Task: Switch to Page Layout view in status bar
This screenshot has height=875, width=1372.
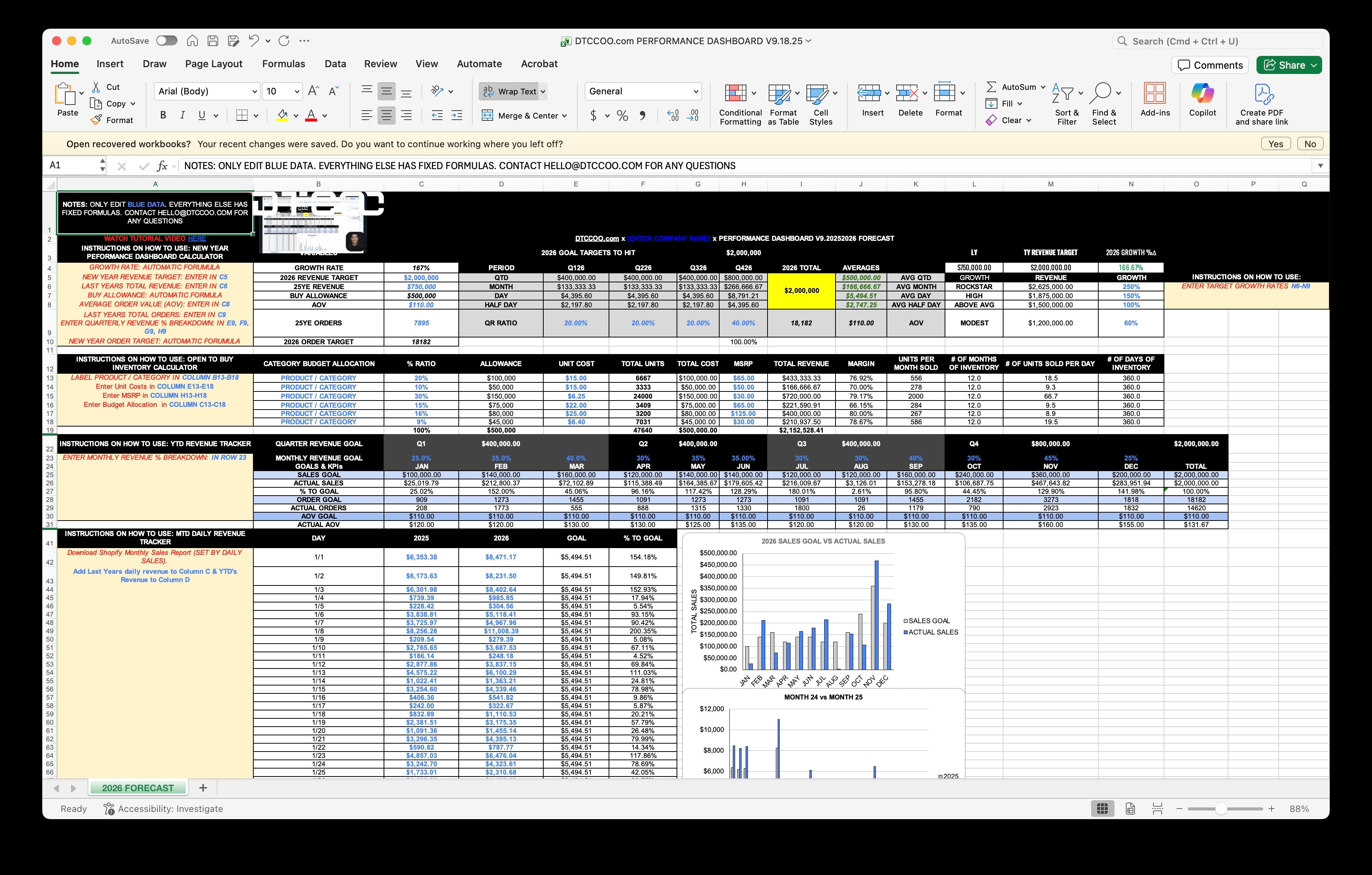Action: 1130,808
